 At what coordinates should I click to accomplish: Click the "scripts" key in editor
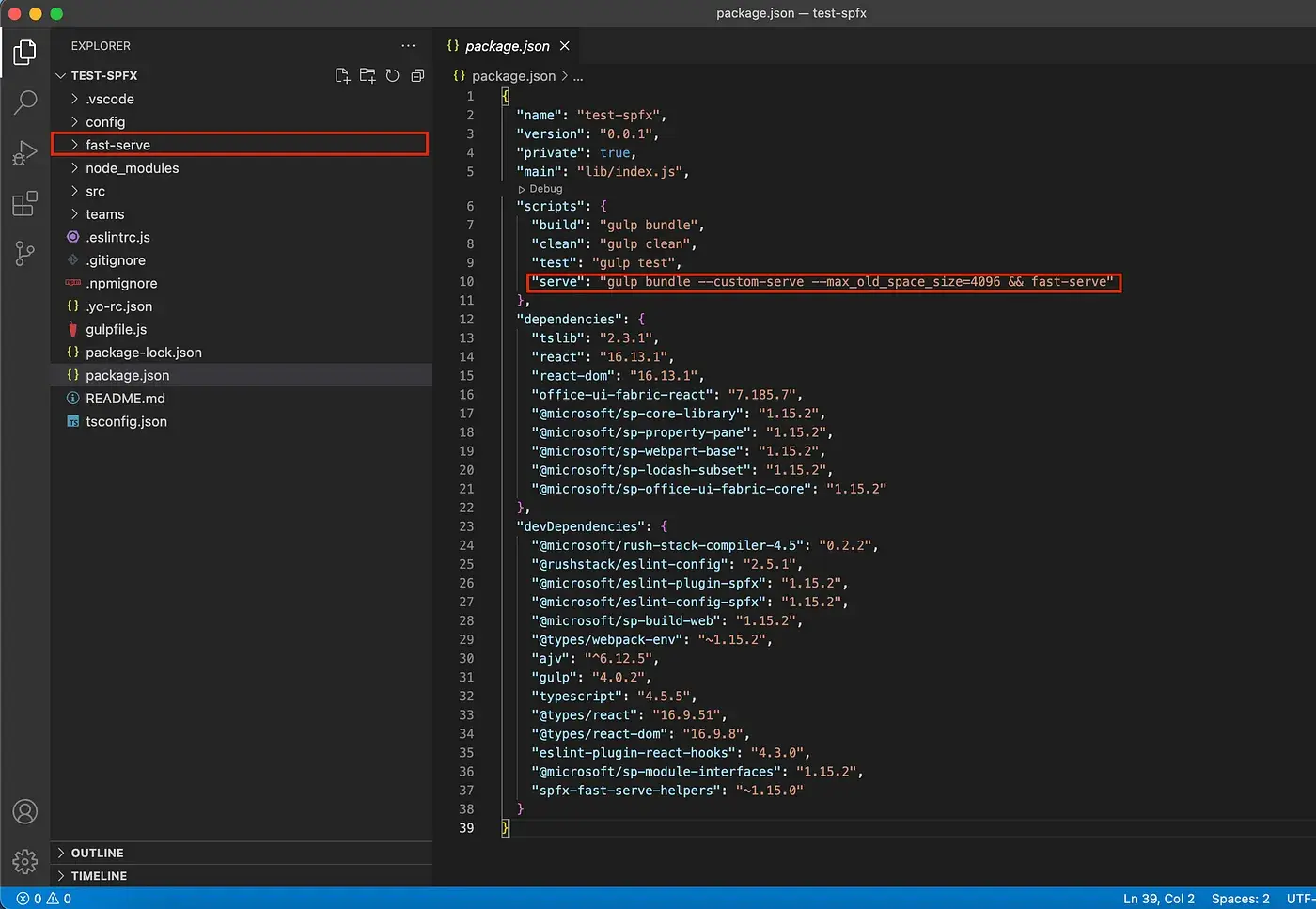coord(550,207)
